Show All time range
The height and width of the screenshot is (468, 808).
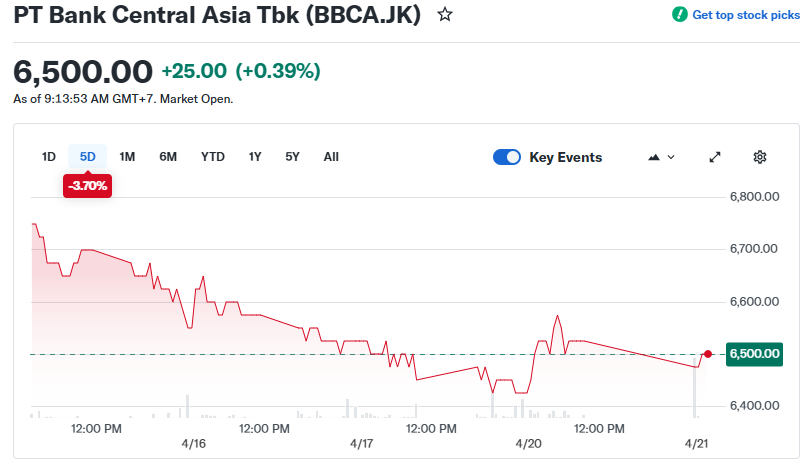331,157
